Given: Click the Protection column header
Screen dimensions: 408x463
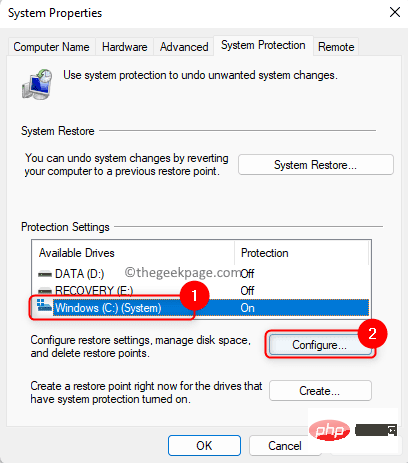Looking at the screenshot, I should (302, 253).
